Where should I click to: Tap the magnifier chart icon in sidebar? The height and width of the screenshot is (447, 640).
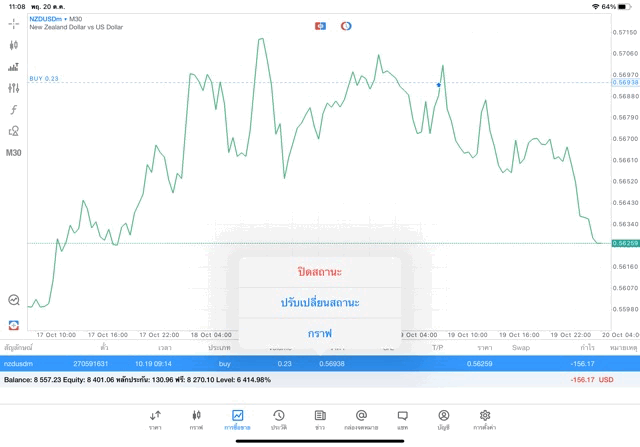tap(13, 300)
